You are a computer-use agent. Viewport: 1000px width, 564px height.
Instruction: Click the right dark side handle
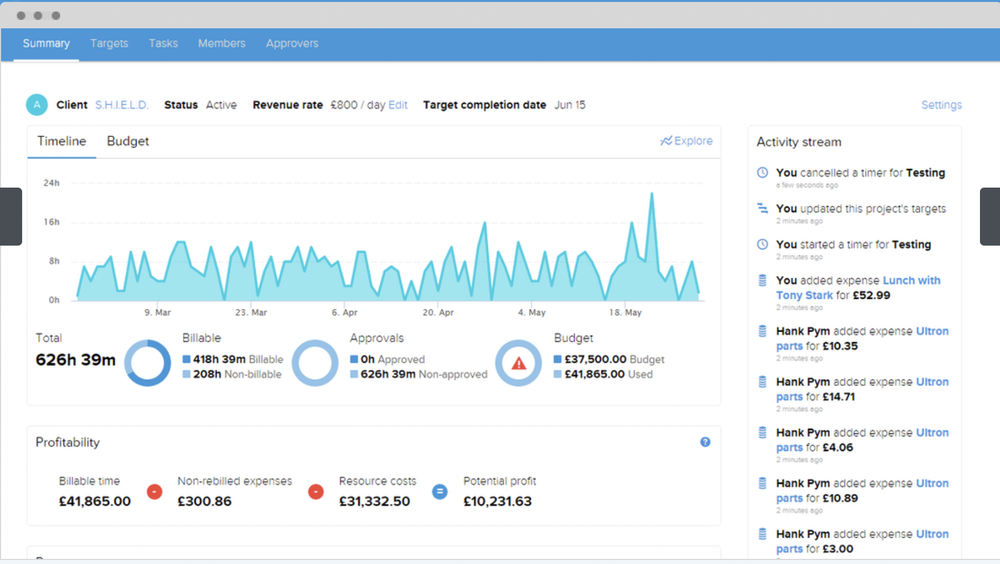click(990, 216)
